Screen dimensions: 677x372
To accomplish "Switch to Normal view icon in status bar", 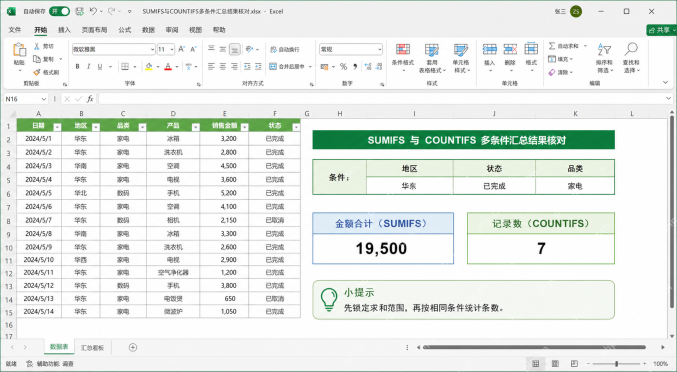I will (535, 364).
